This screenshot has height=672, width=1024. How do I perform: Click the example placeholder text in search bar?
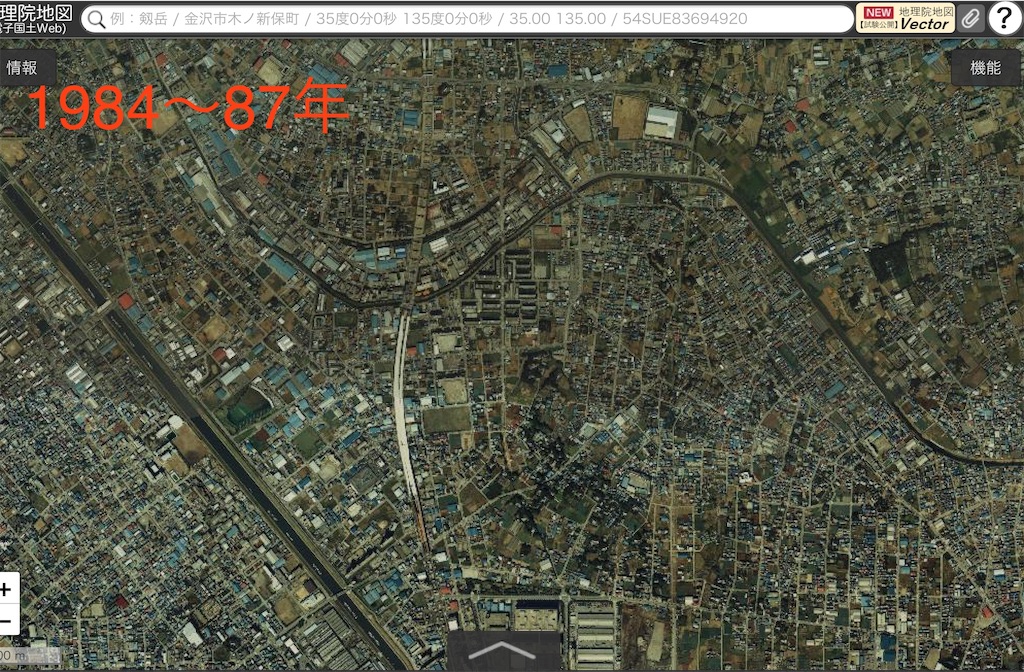[x=300, y=18]
